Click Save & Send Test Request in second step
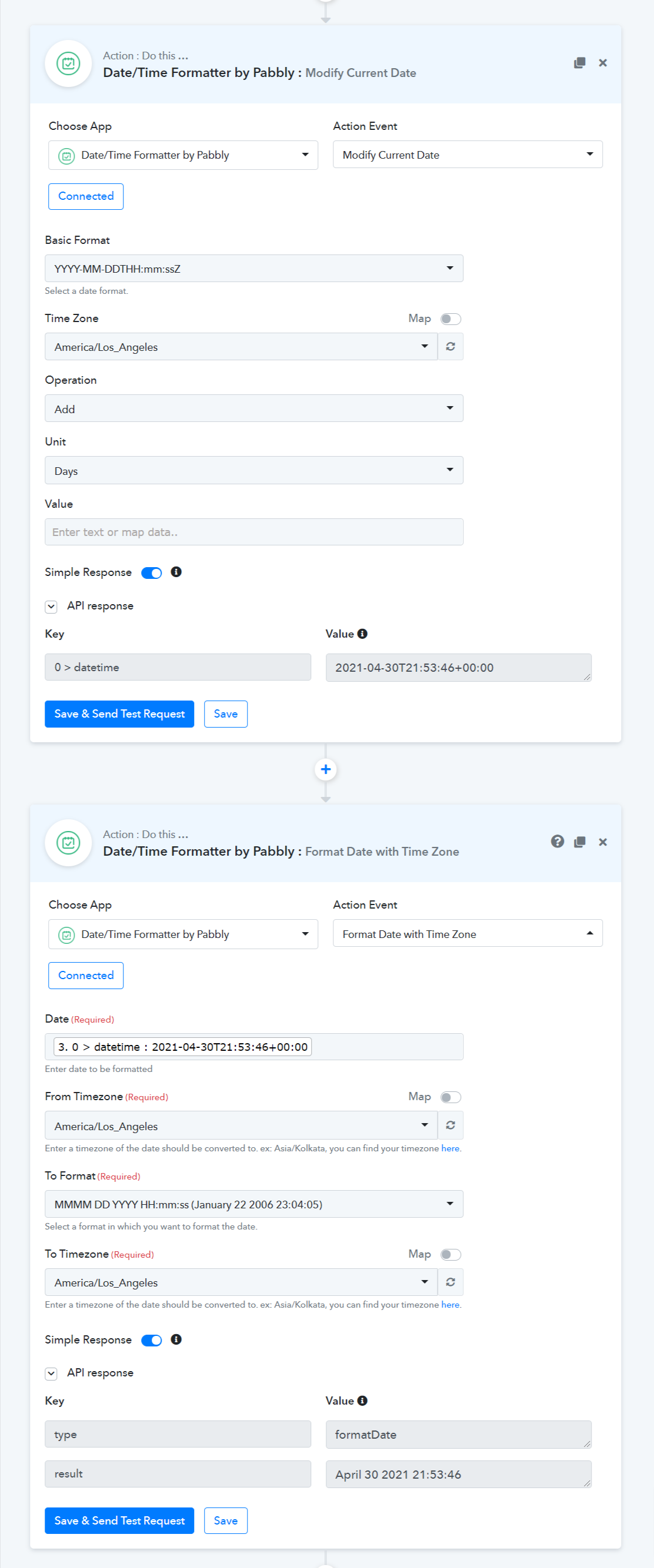Image resolution: width=654 pixels, height=1568 pixels. (119, 1520)
